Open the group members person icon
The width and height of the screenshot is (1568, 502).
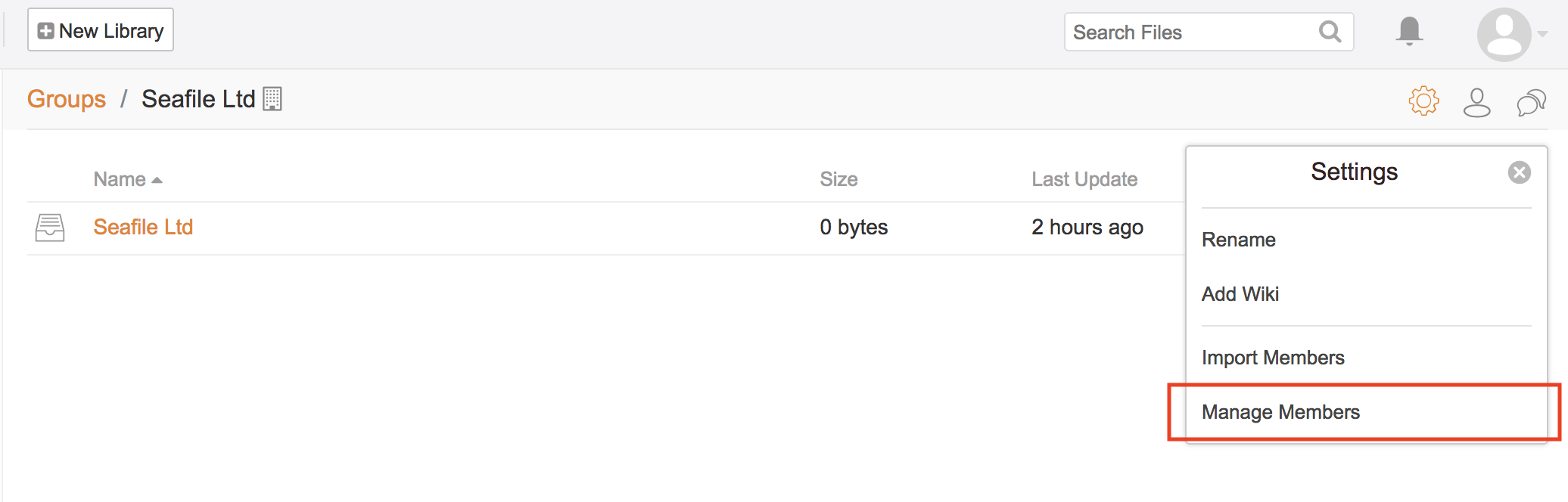click(1476, 102)
